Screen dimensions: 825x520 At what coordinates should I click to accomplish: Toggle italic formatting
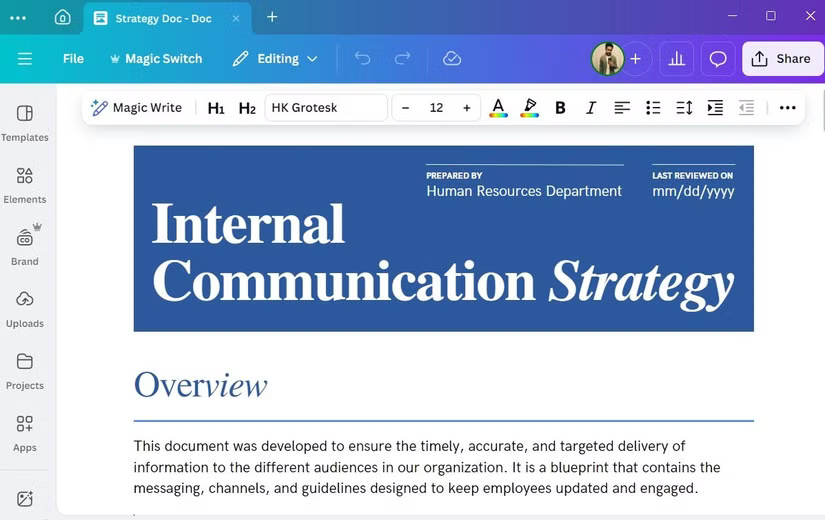point(591,108)
